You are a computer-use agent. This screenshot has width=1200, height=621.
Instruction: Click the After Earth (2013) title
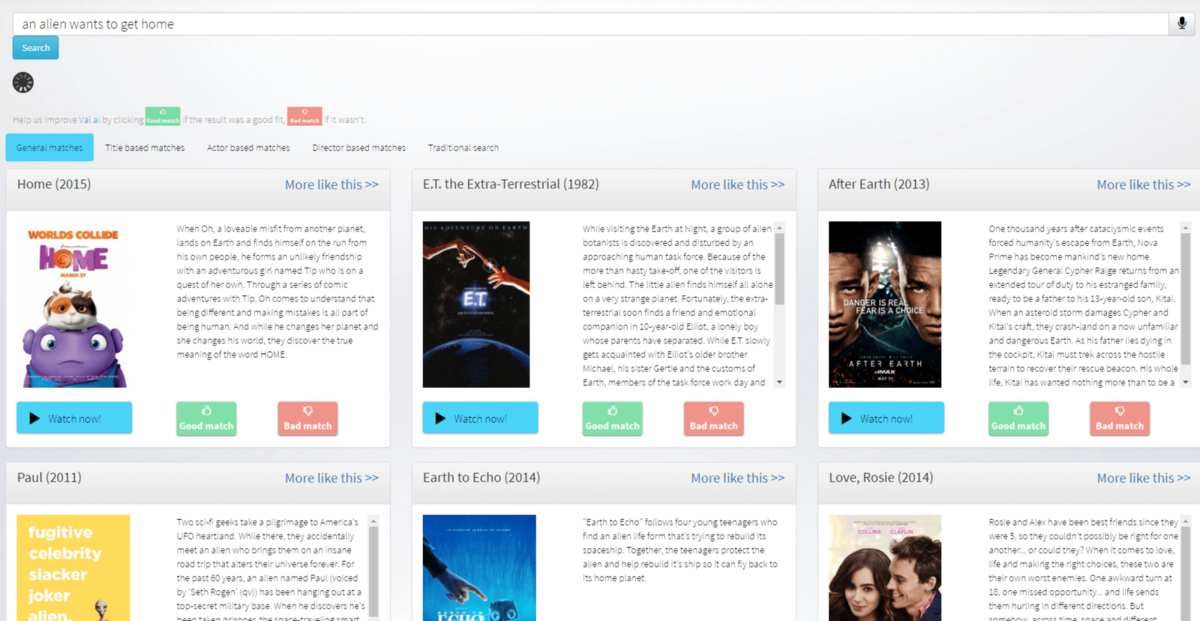coord(879,184)
